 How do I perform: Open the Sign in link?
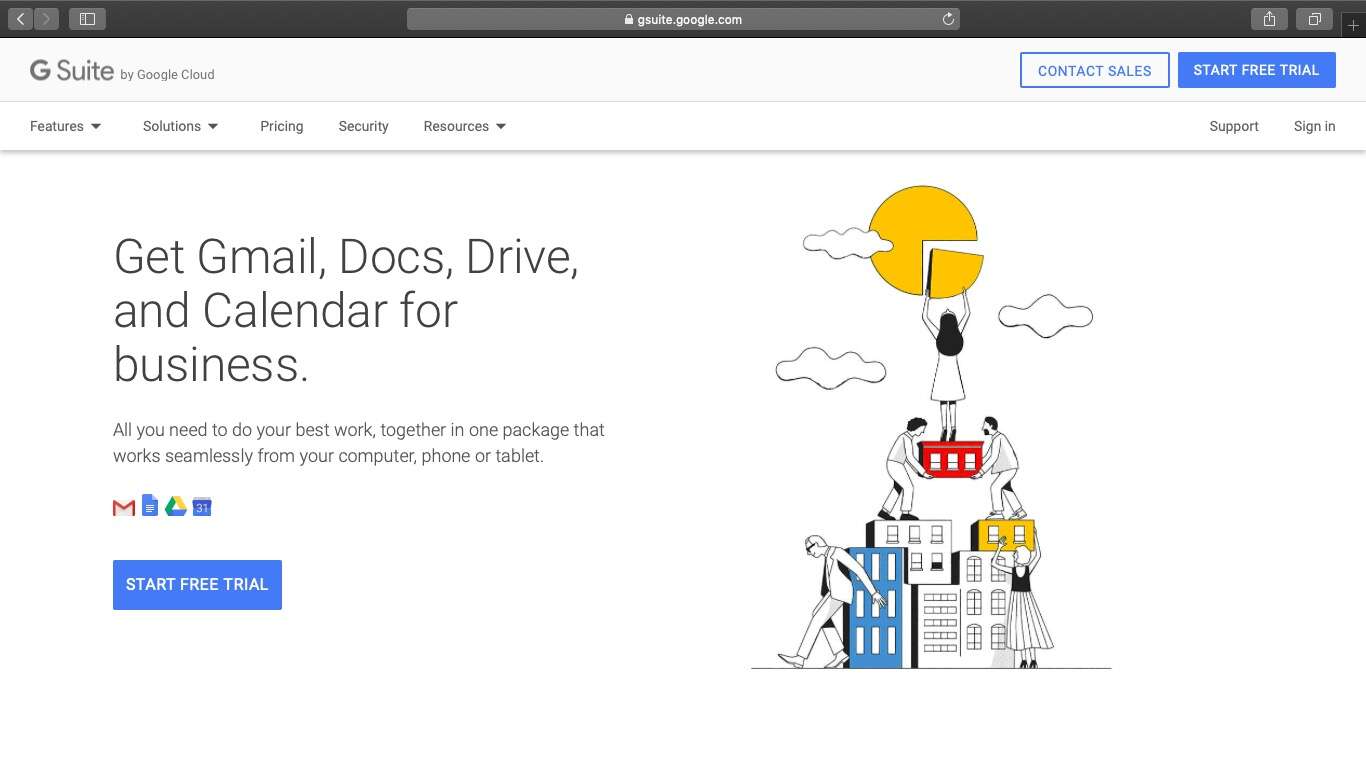pos(1313,126)
